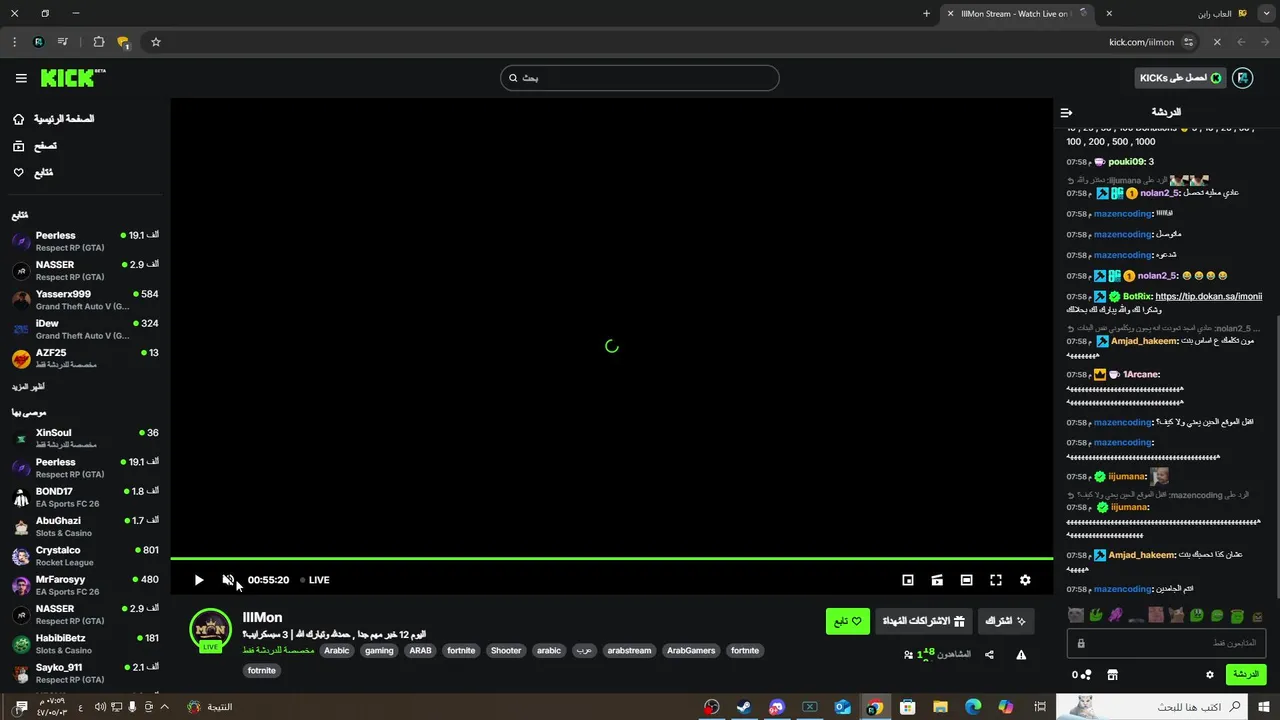Click the Get KICKs button
Viewport: 1280px width, 720px height.
coord(1181,78)
